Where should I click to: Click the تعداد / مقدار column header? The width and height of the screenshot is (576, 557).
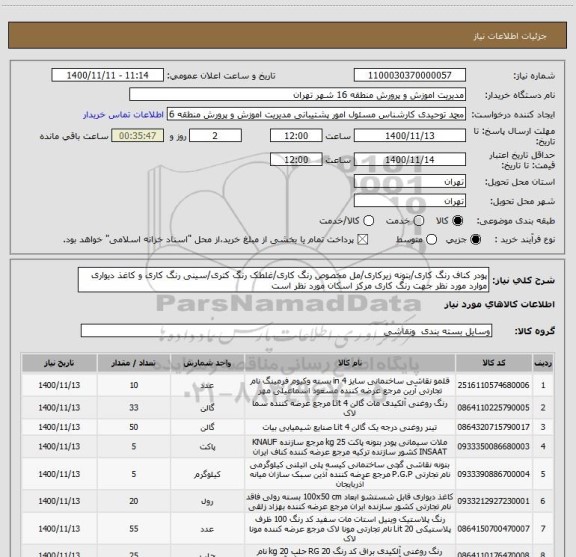[x=134, y=363]
